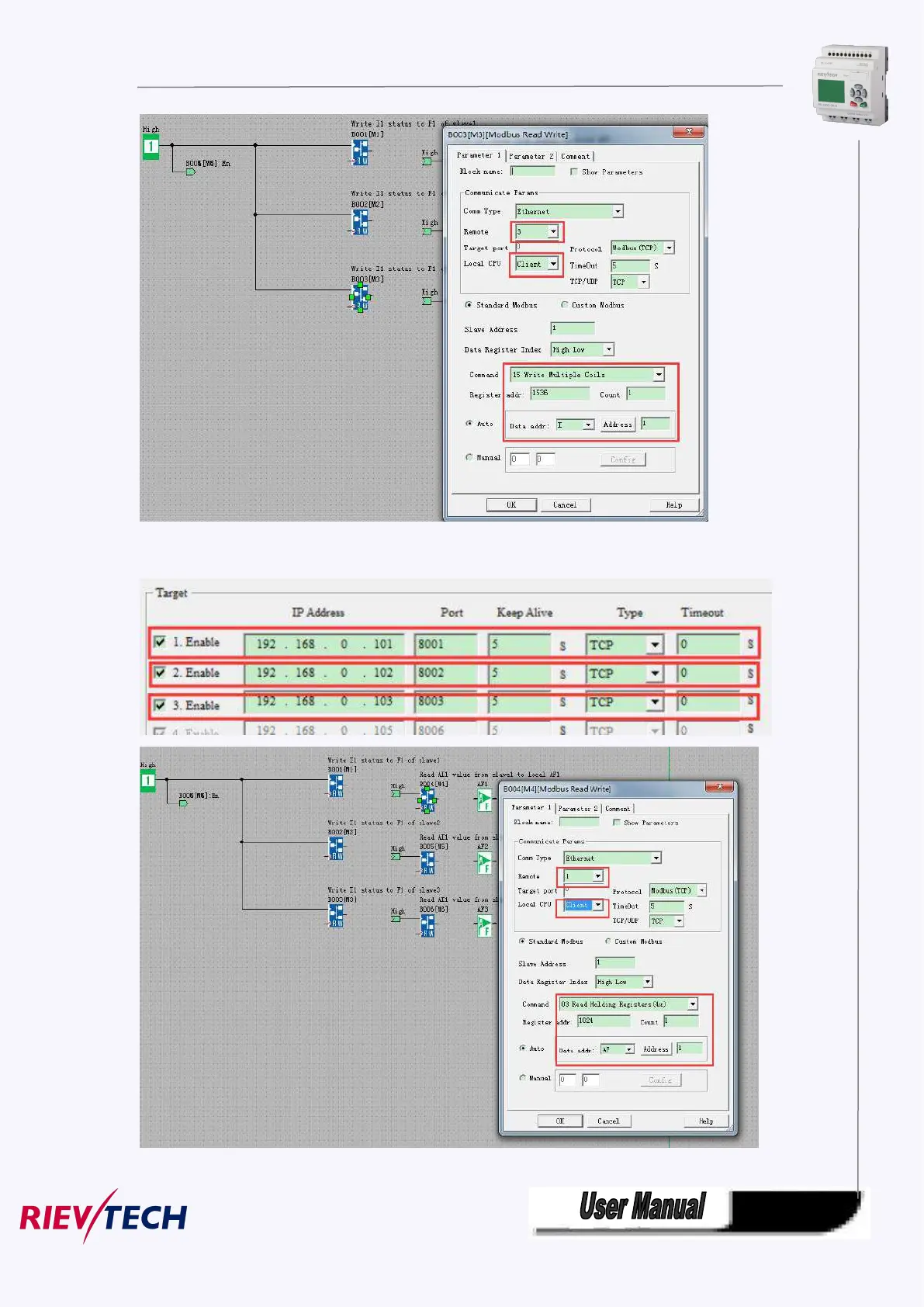Open the '15 Write Multiple Coils' command dropdown
Image resolution: width=924 pixels, height=1307 pixels.
tap(658, 375)
